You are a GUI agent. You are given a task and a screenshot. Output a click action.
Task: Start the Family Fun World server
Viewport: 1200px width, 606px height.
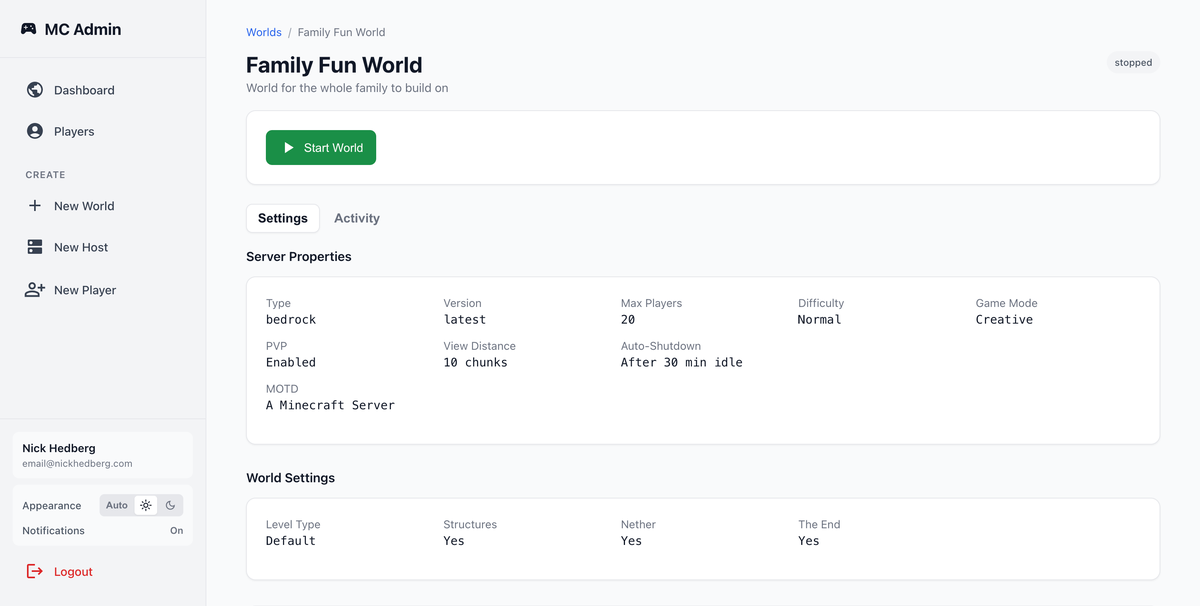point(321,147)
